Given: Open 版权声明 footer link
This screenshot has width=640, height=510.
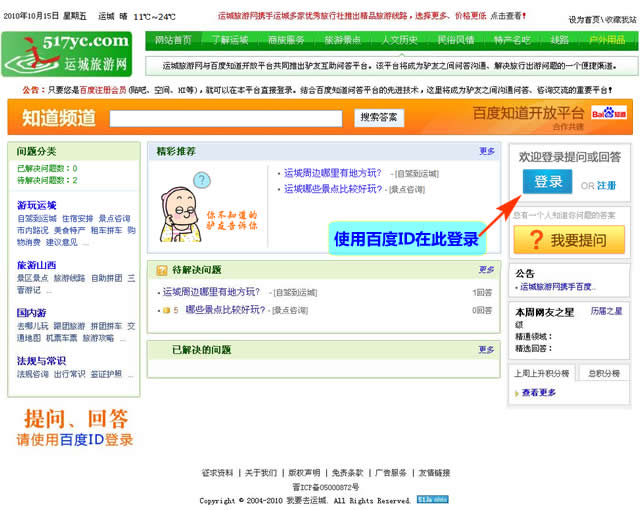Looking at the screenshot, I should pyautogui.click(x=304, y=473).
